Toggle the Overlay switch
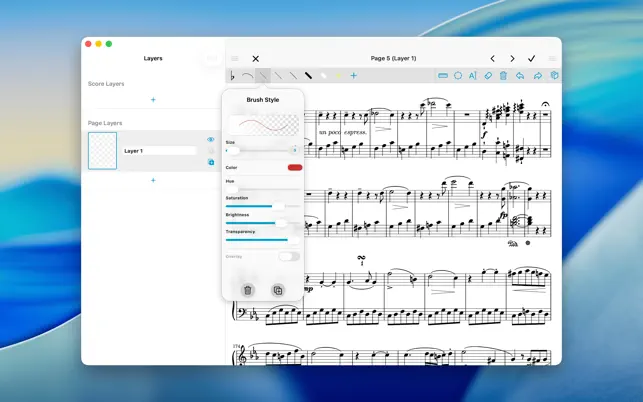Image resolution: width=643 pixels, height=402 pixels. (x=289, y=256)
